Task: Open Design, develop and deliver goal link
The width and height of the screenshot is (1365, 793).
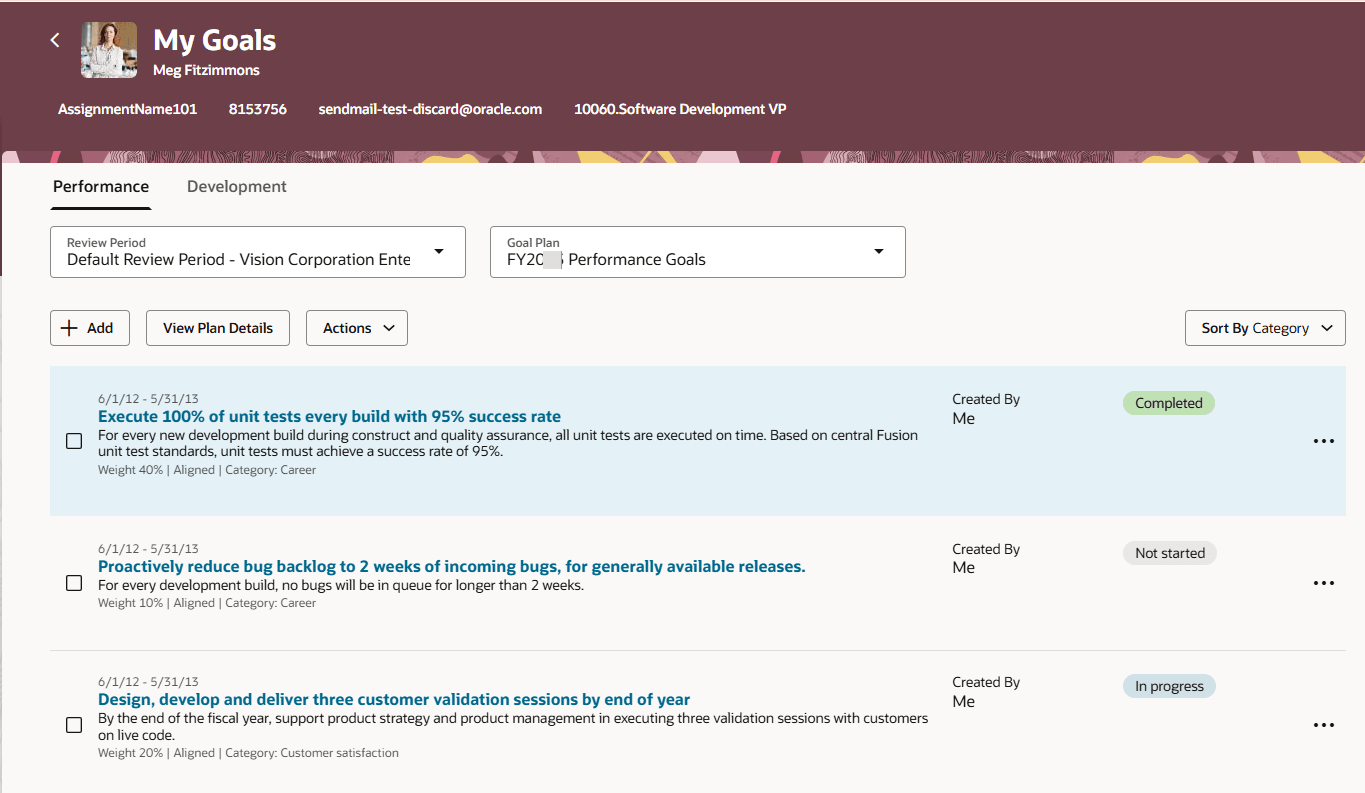Action: [394, 700]
